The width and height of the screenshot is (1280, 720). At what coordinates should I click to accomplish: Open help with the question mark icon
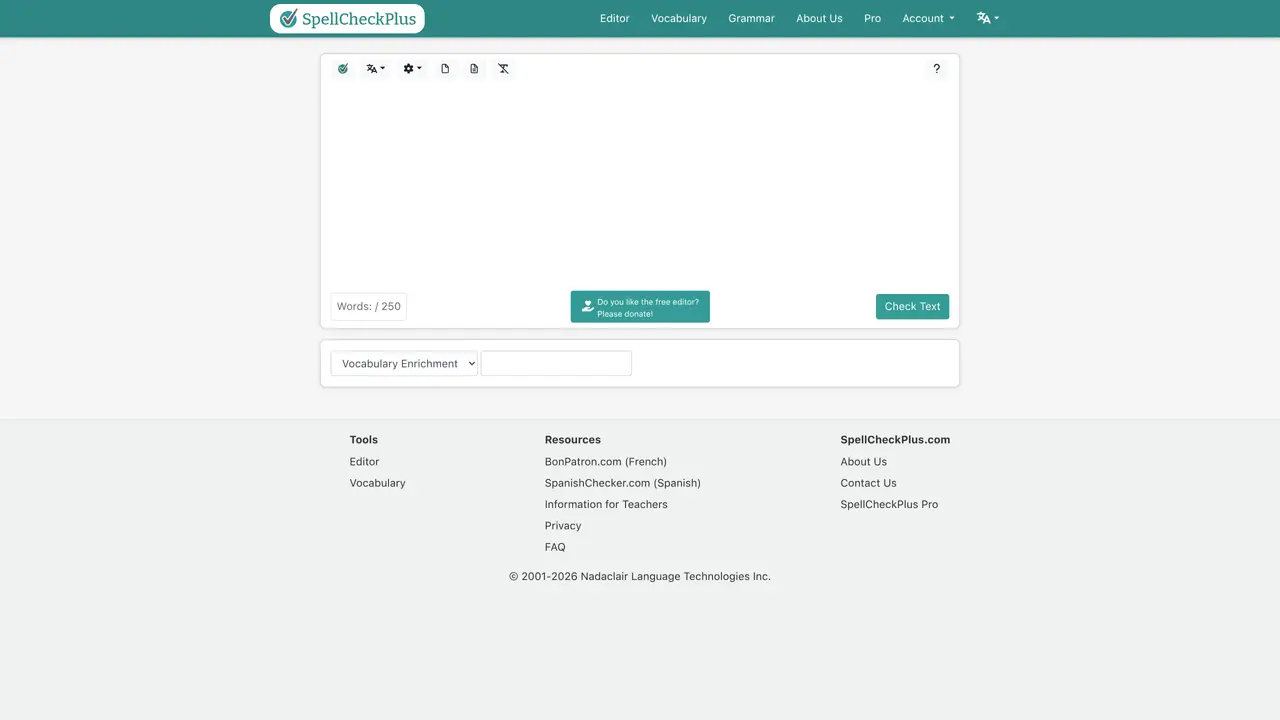pyautogui.click(x=936, y=69)
